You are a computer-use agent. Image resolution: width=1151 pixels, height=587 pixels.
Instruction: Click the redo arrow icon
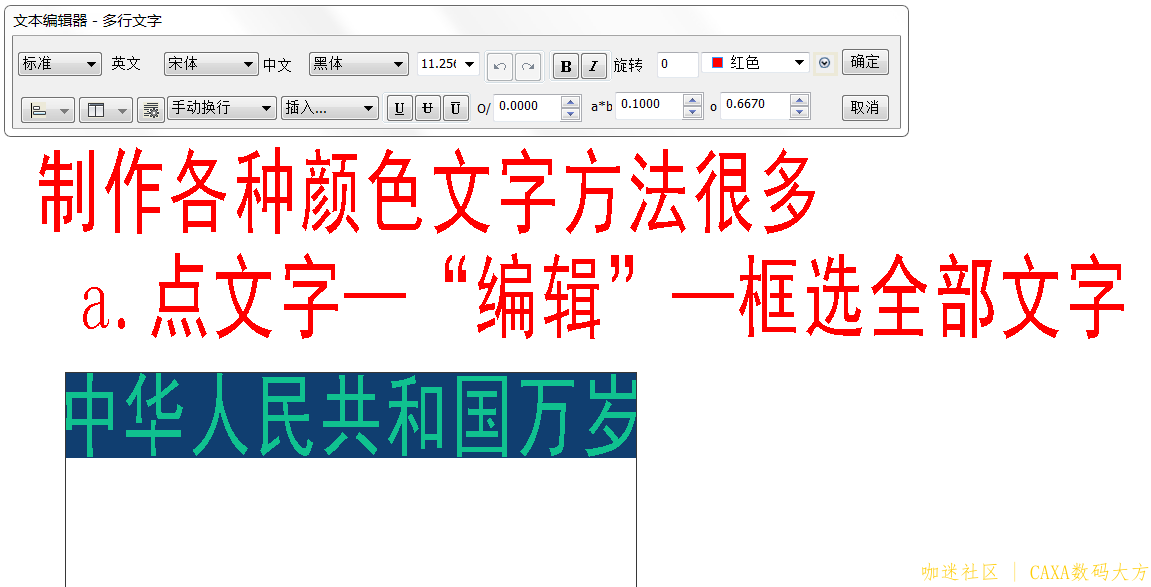527,66
